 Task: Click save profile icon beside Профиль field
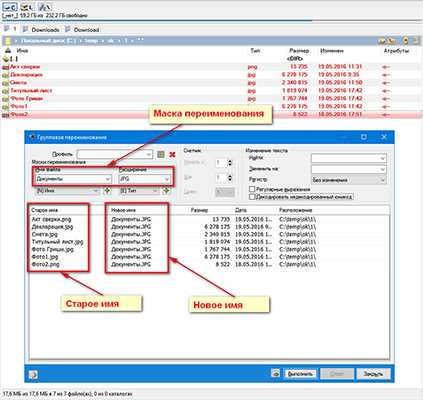click(161, 154)
